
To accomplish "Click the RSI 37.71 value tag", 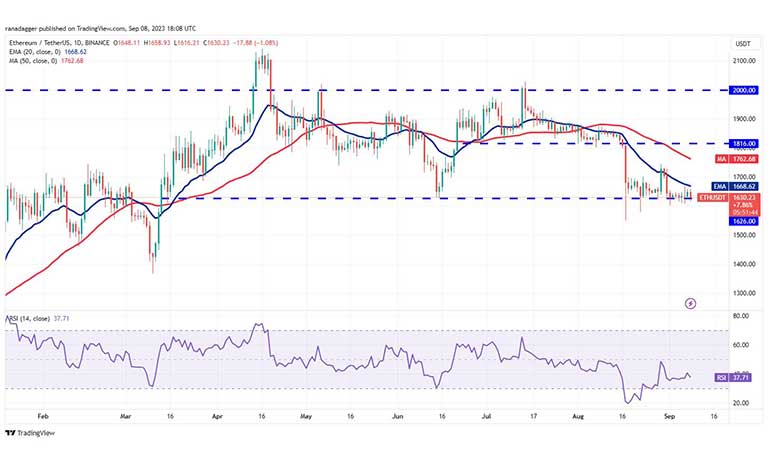I will (733, 378).
